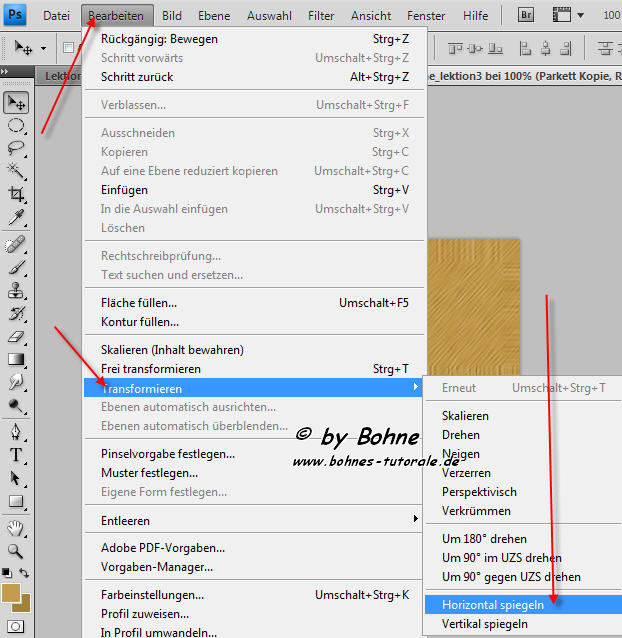Viewport: 622px width, 638px height.
Task: Choose Schritt zurück
Action: pos(255,77)
